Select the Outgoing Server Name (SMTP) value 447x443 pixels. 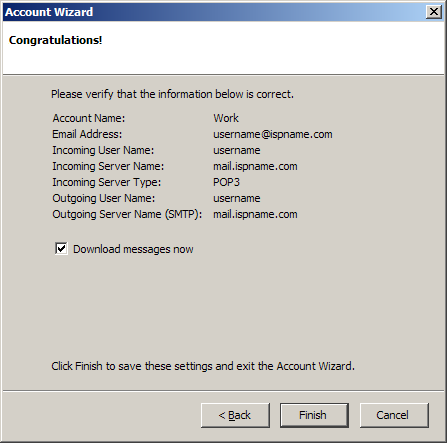point(255,214)
